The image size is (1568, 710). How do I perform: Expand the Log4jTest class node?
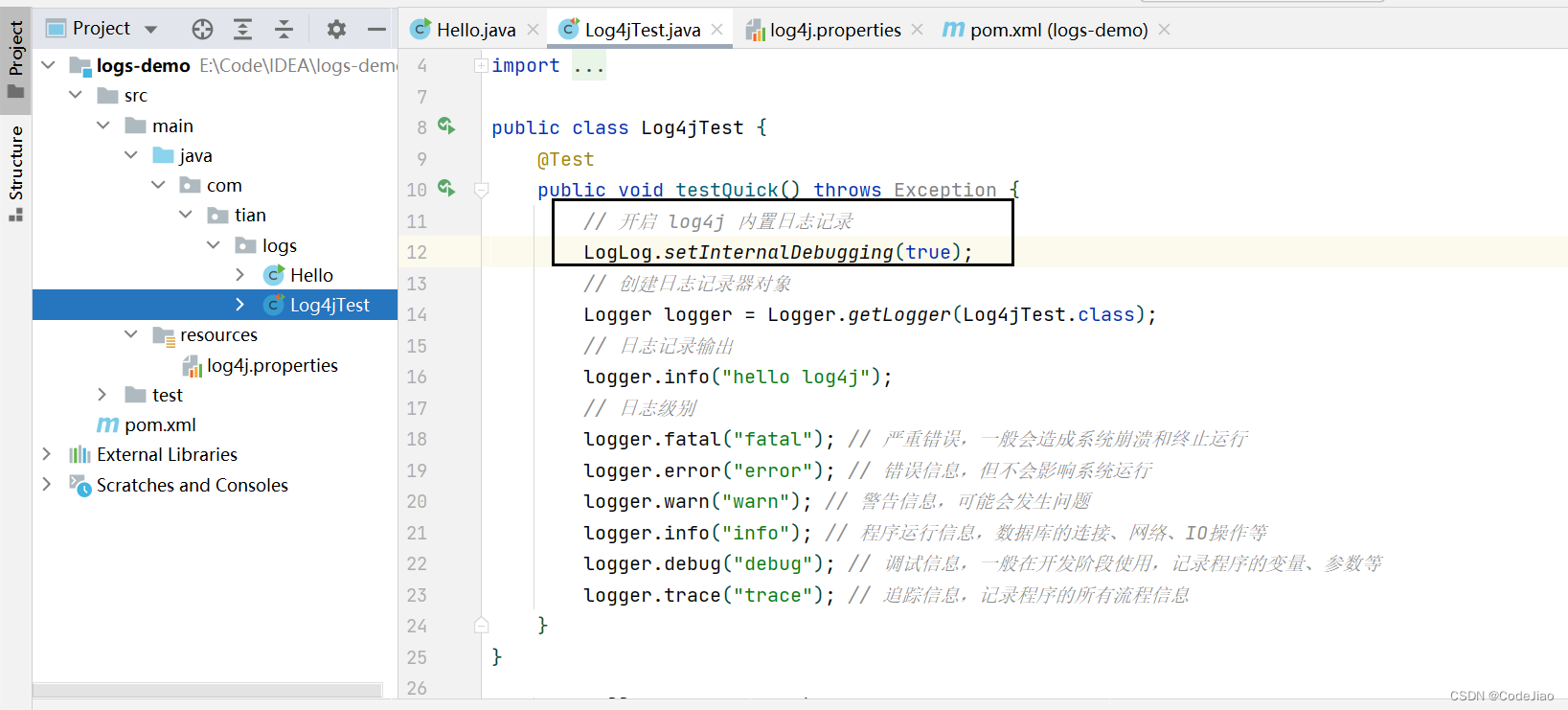(x=240, y=305)
